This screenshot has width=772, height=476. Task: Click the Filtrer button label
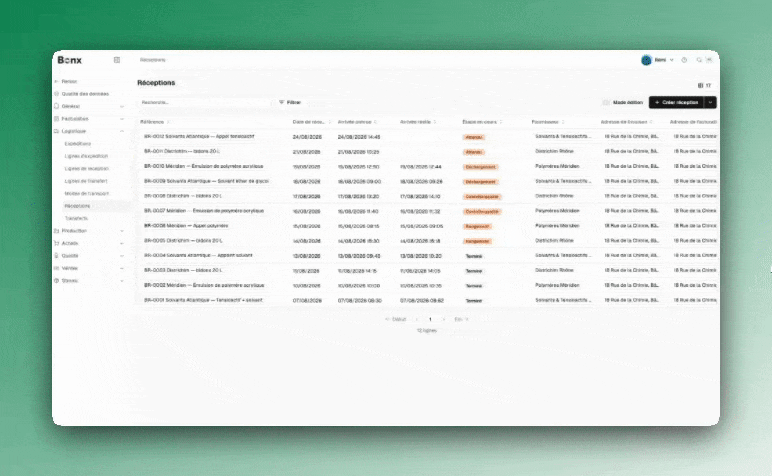tap(294, 102)
